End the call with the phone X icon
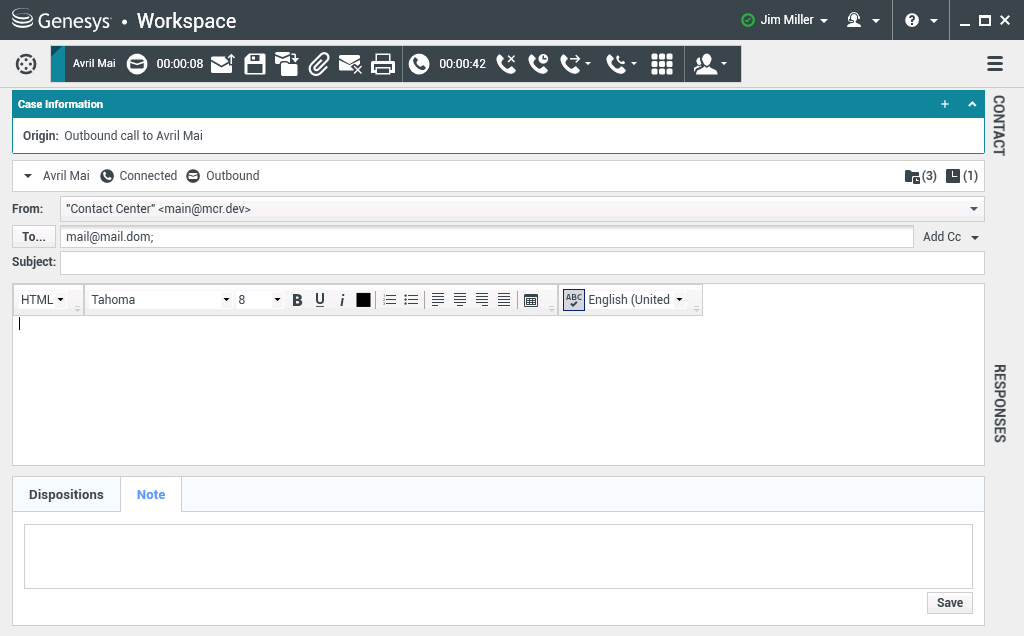This screenshot has width=1024, height=636. point(506,64)
